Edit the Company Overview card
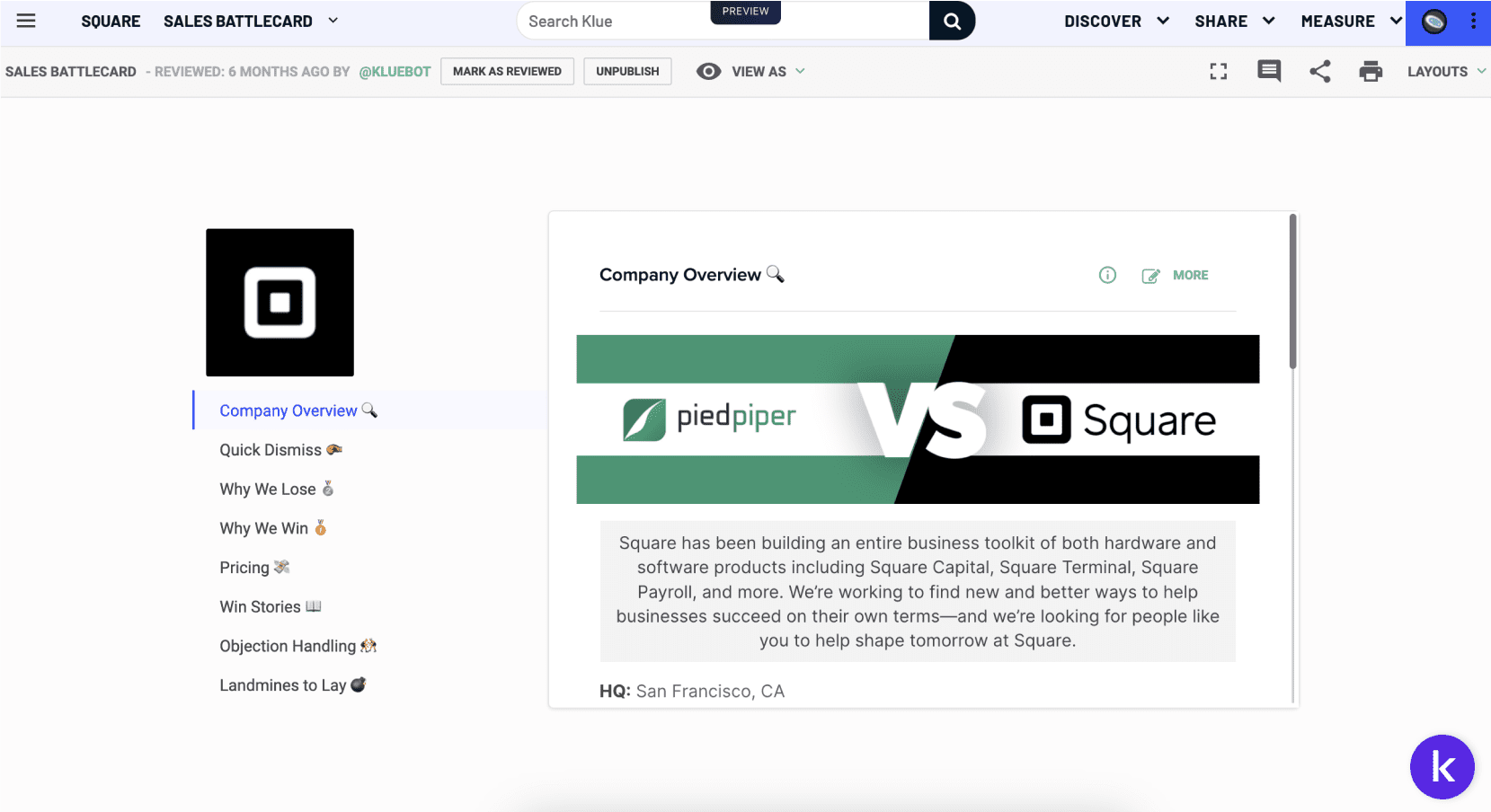1491x812 pixels. pos(1150,276)
